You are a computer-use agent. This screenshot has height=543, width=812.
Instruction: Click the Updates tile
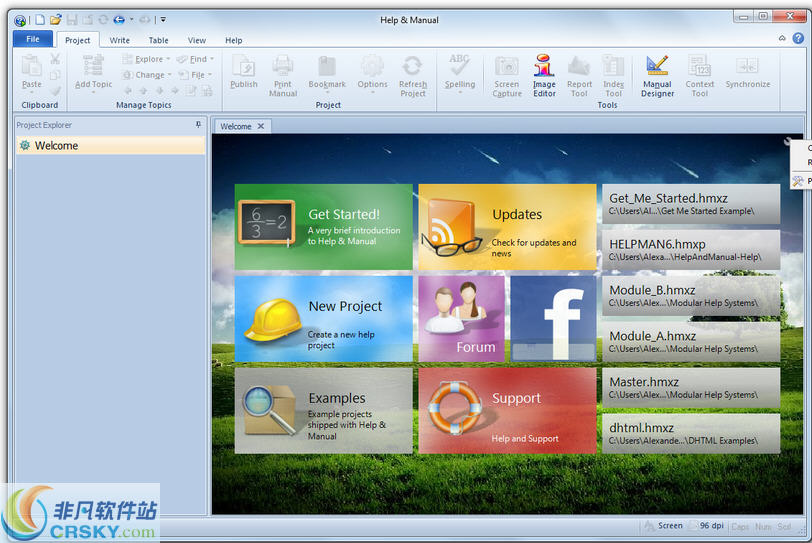click(508, 227)
